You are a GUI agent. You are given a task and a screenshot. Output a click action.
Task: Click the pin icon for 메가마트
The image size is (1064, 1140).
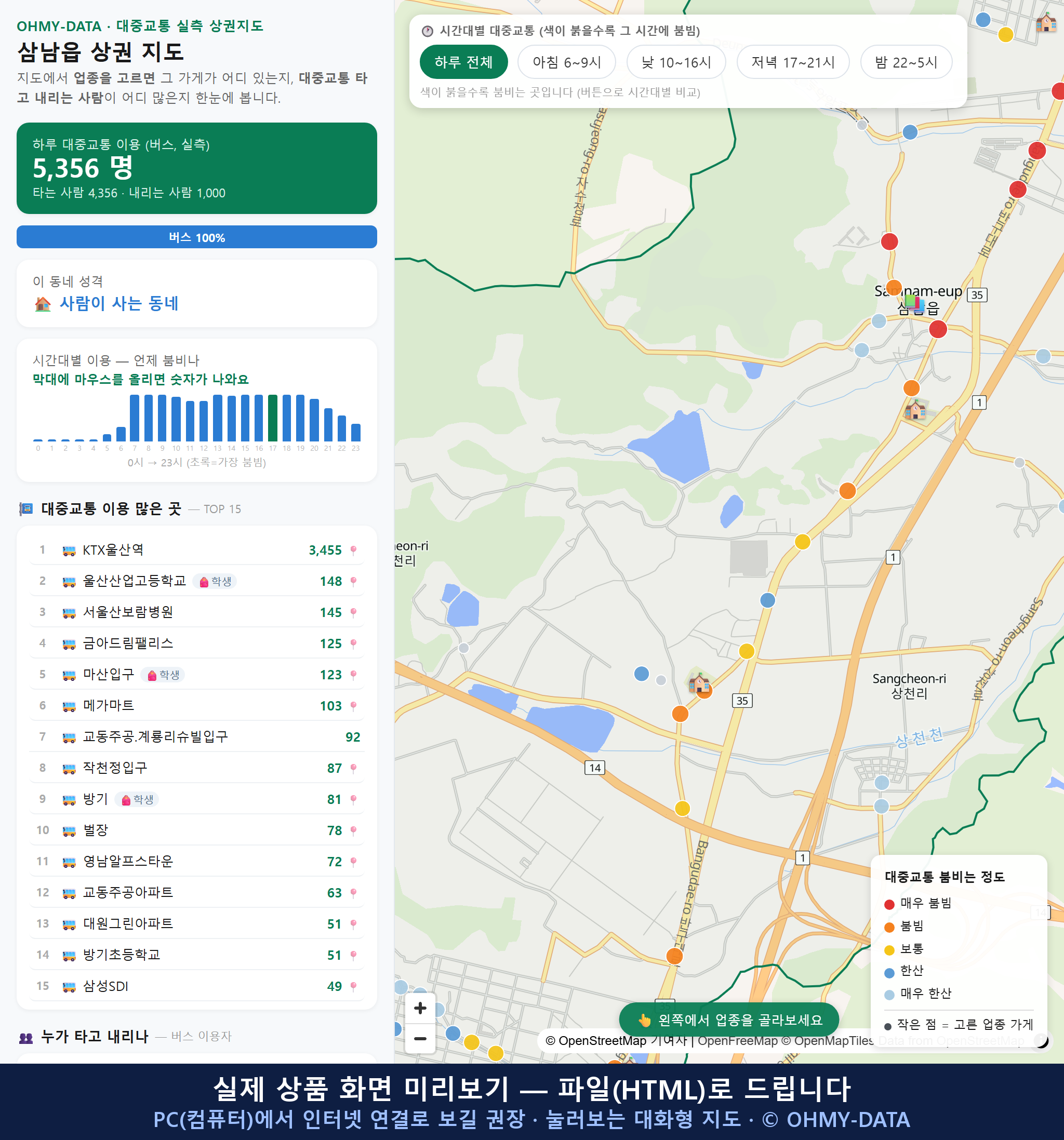click(x=353, y=706)
